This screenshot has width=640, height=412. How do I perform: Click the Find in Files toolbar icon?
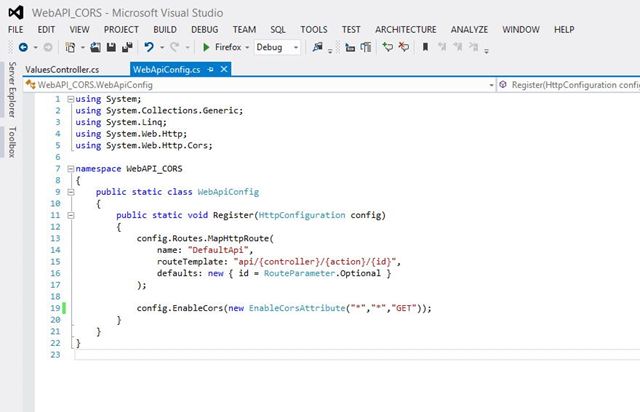click(x=318, y=47)
